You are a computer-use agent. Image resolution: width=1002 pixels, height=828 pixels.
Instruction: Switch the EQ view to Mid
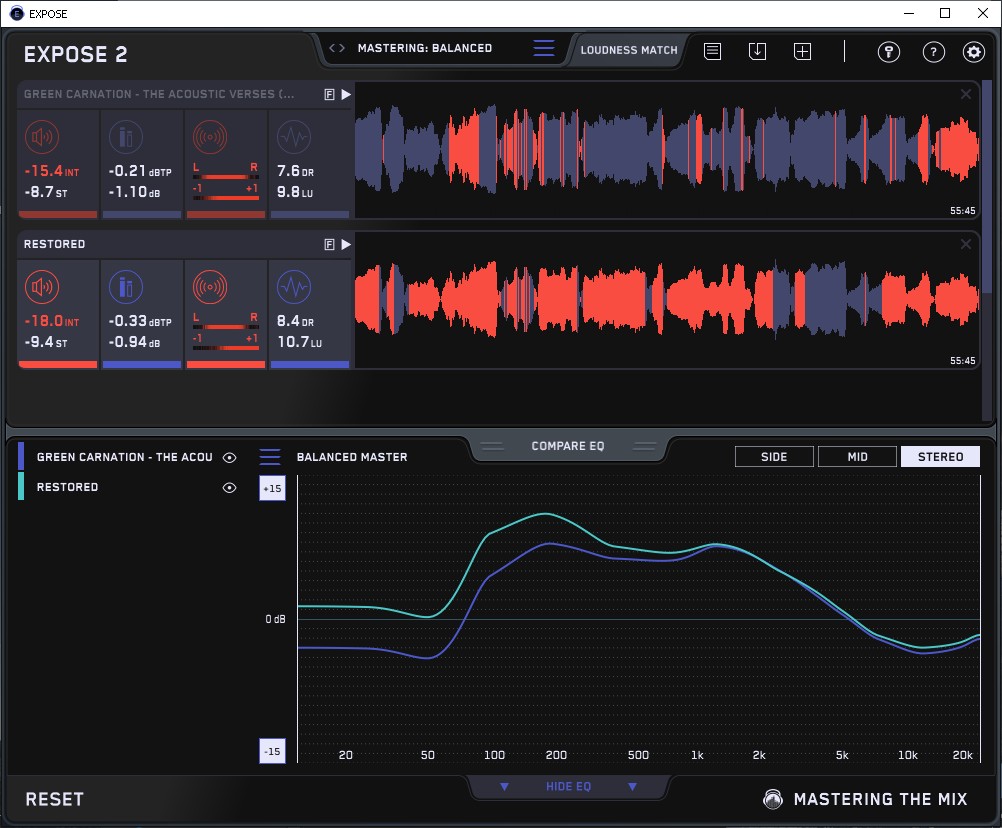pos(857,457)
